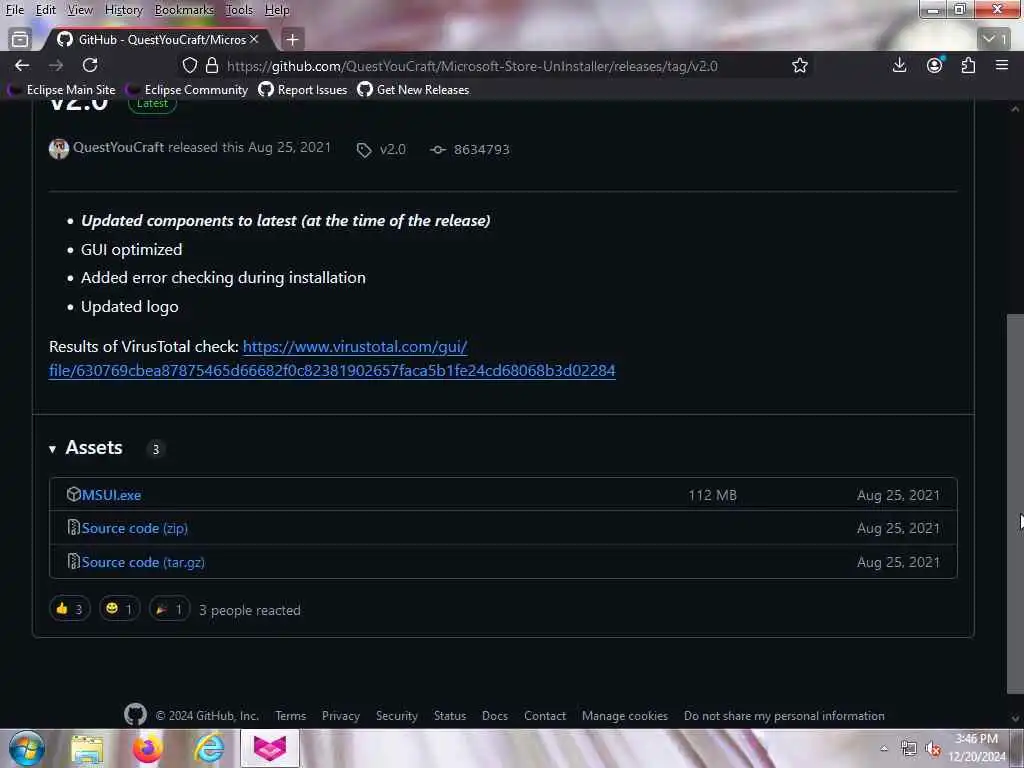Click the scrollbar up arrow
This screenshot has height=768, width=1024.
[x=1015, y=109]
